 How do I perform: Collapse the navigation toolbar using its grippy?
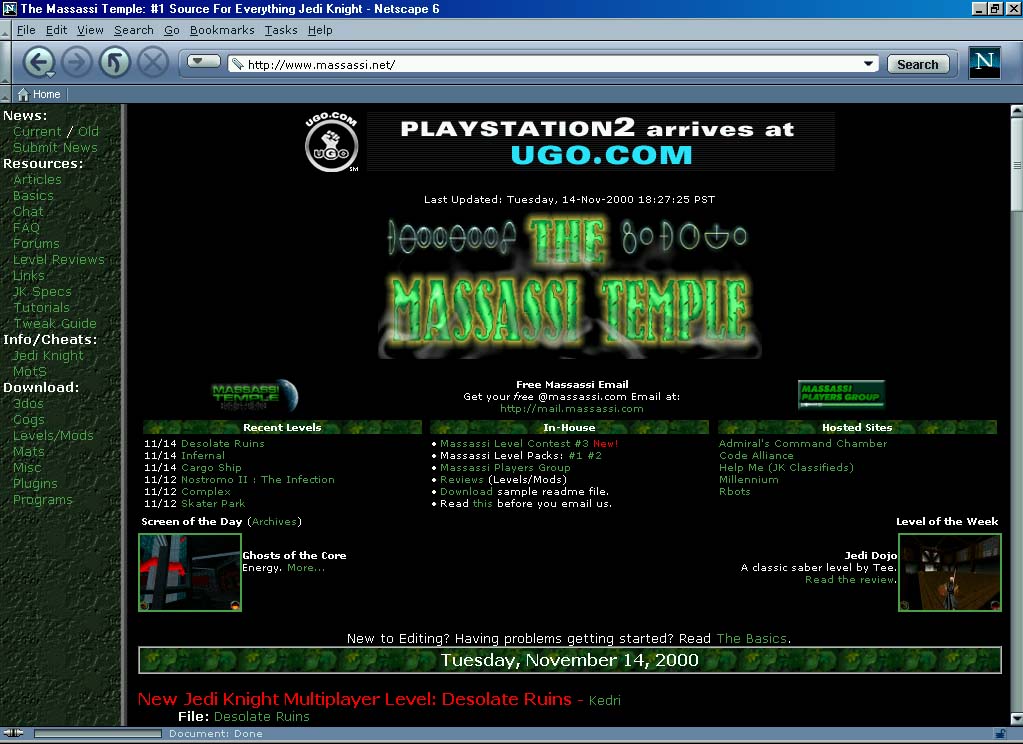pyautogui.click(x=5, y=63)
